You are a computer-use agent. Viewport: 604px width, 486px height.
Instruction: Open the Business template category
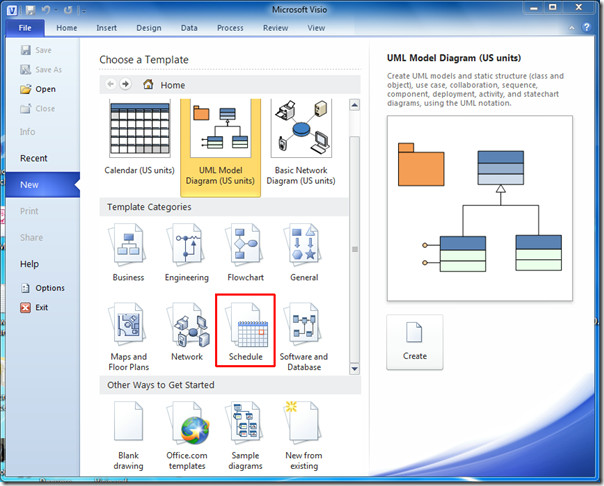coord(128,253)
